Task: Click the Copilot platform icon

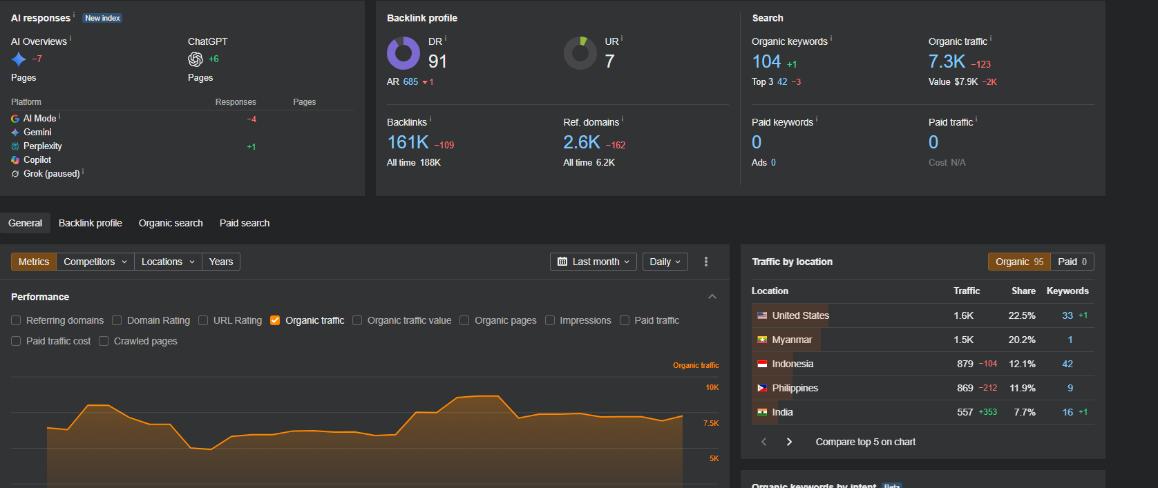Action: click(16, 159)
